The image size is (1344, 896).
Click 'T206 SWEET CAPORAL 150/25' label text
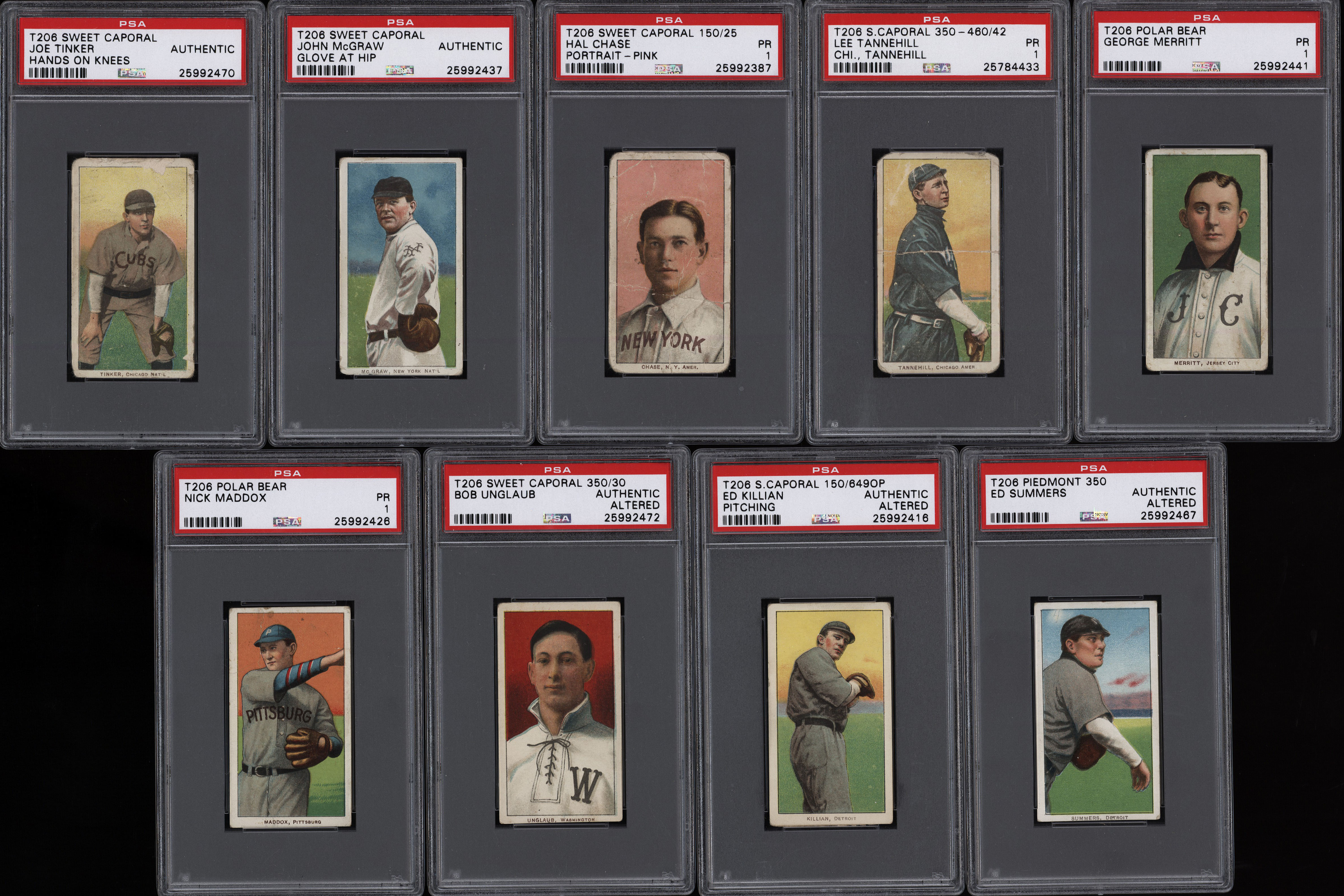pos(652,33)
